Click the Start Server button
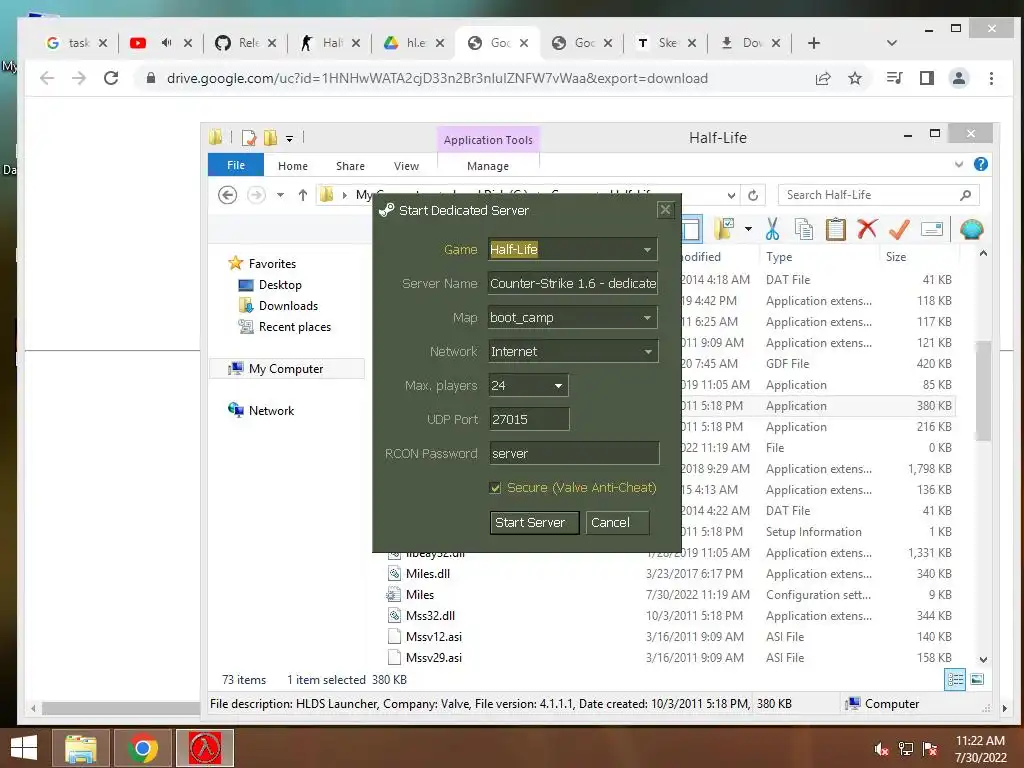The image size is (1024, 768). pos(534,522)
